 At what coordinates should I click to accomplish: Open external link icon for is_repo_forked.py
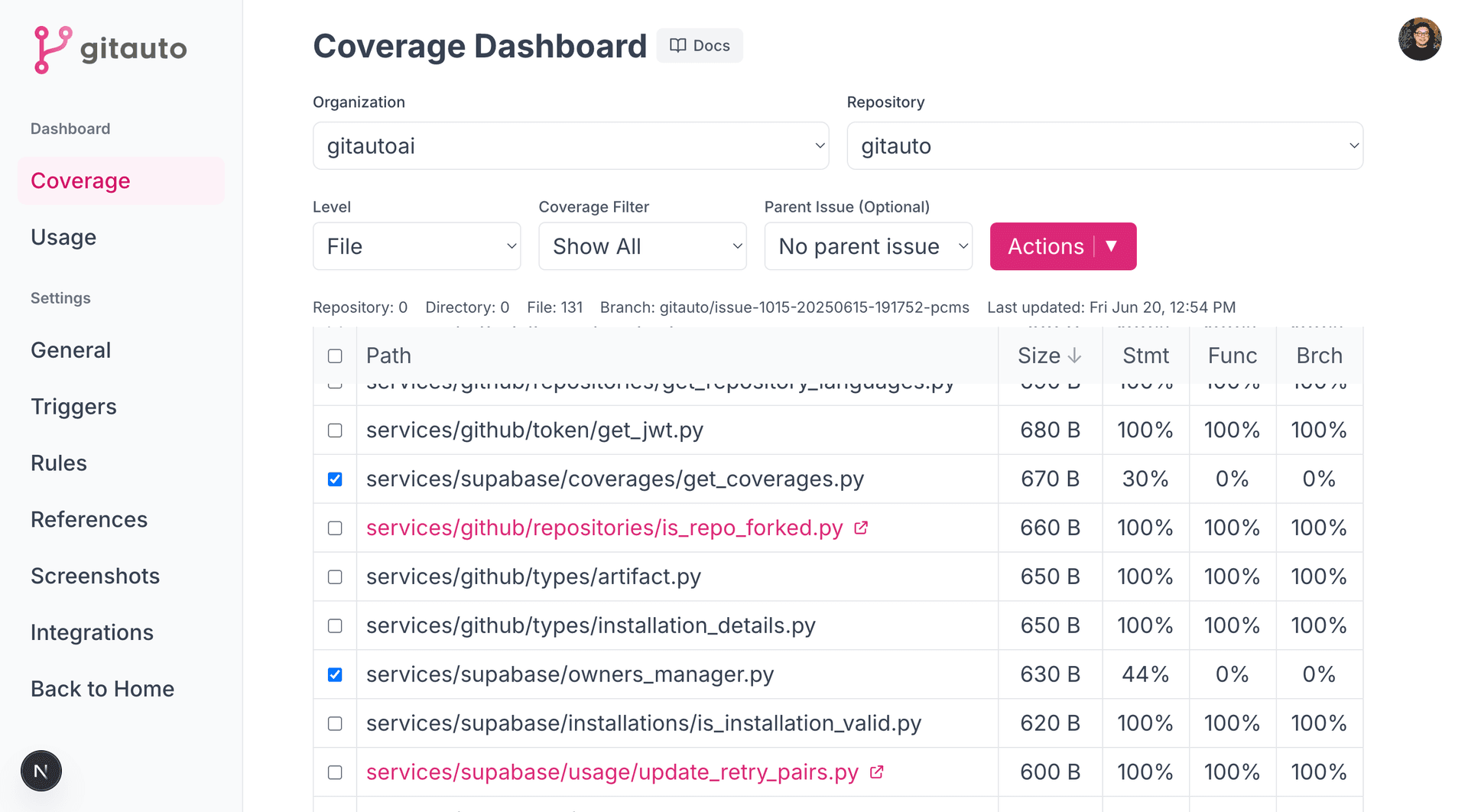(861, 528)
